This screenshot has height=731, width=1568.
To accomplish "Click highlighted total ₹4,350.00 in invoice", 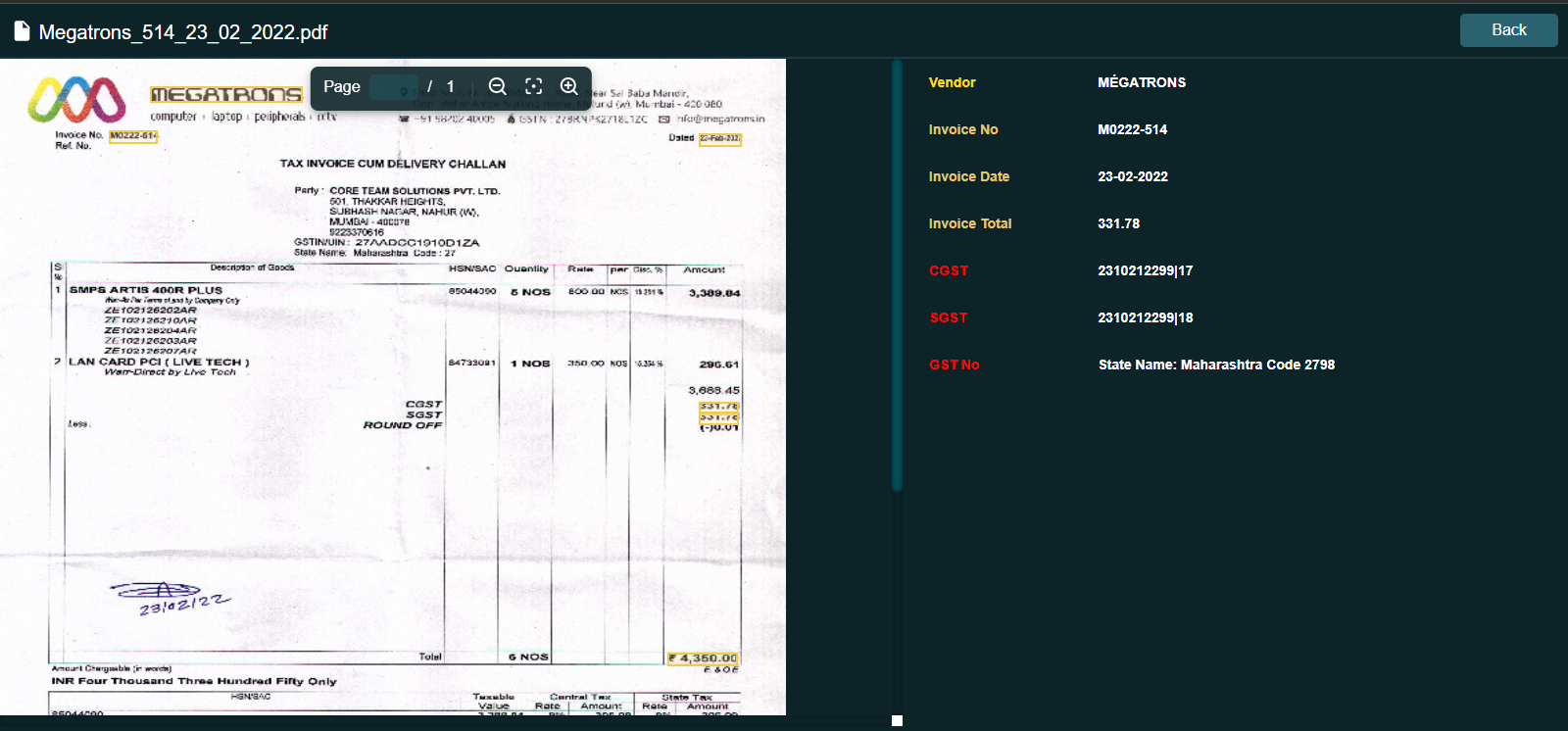I will coord(703,658).
